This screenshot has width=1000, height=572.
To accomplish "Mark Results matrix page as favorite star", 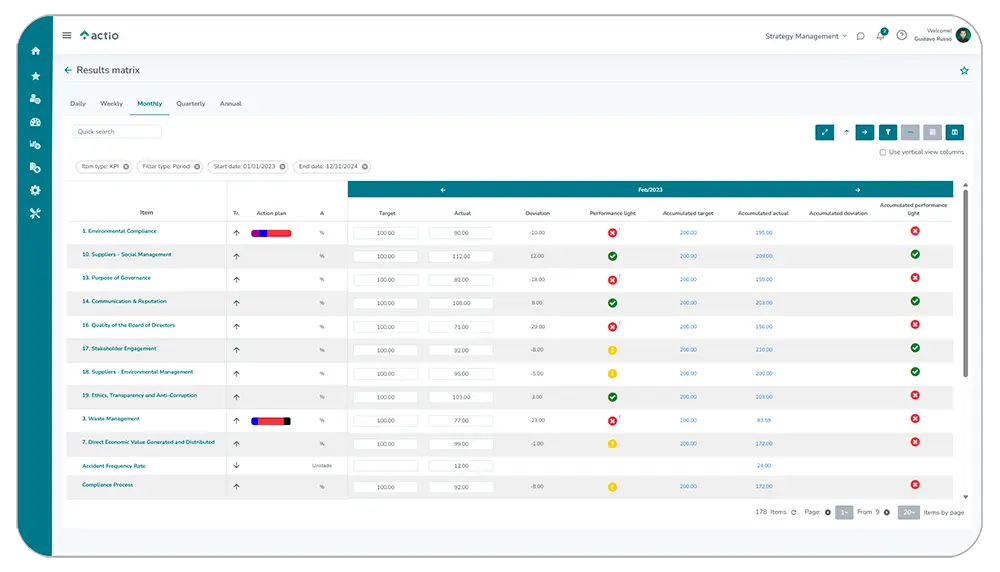I will click(x=964, y=71).
